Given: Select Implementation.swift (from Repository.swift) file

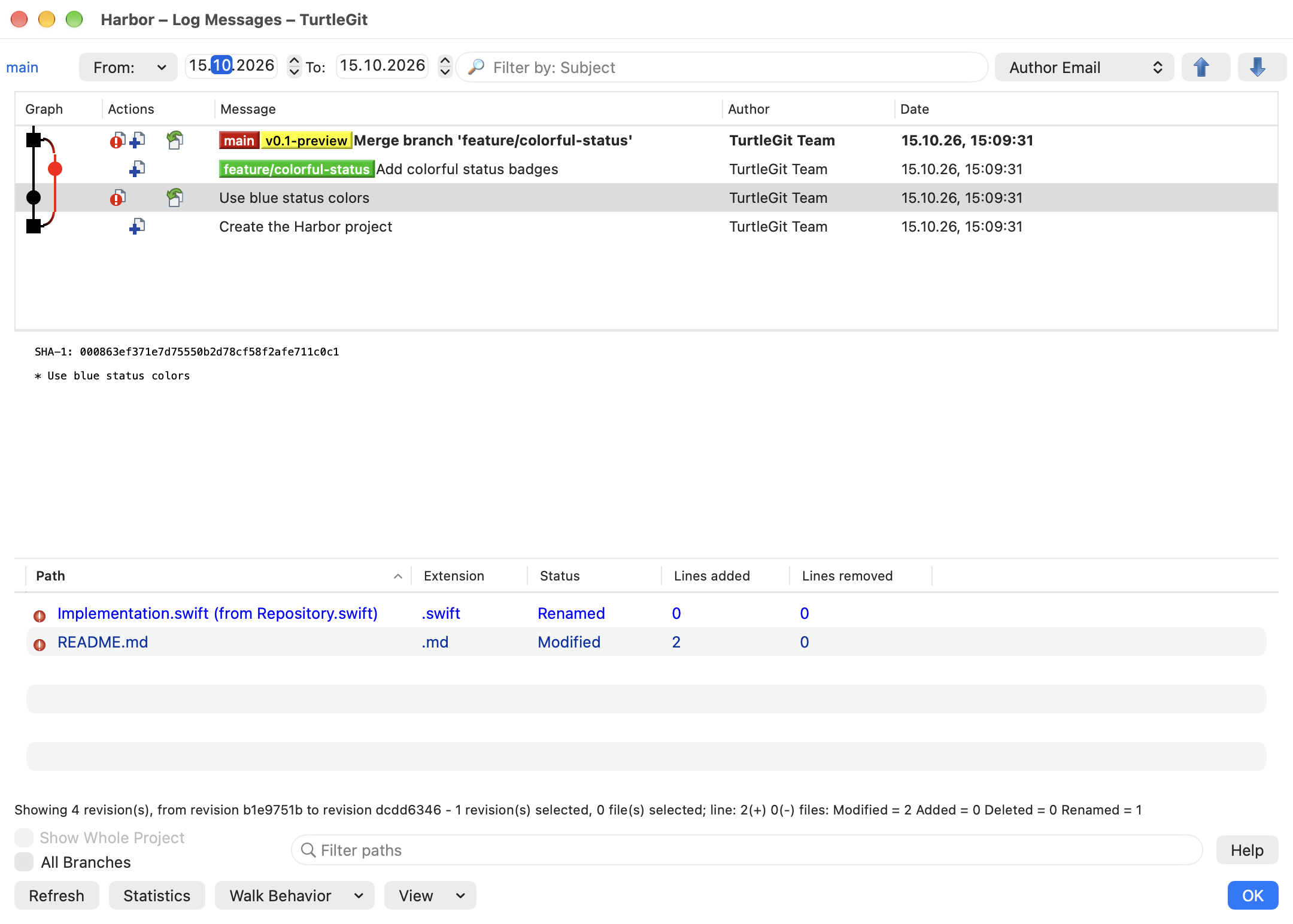Looking at the screenshot, I should pyautogui.click(x=646, y=613).
